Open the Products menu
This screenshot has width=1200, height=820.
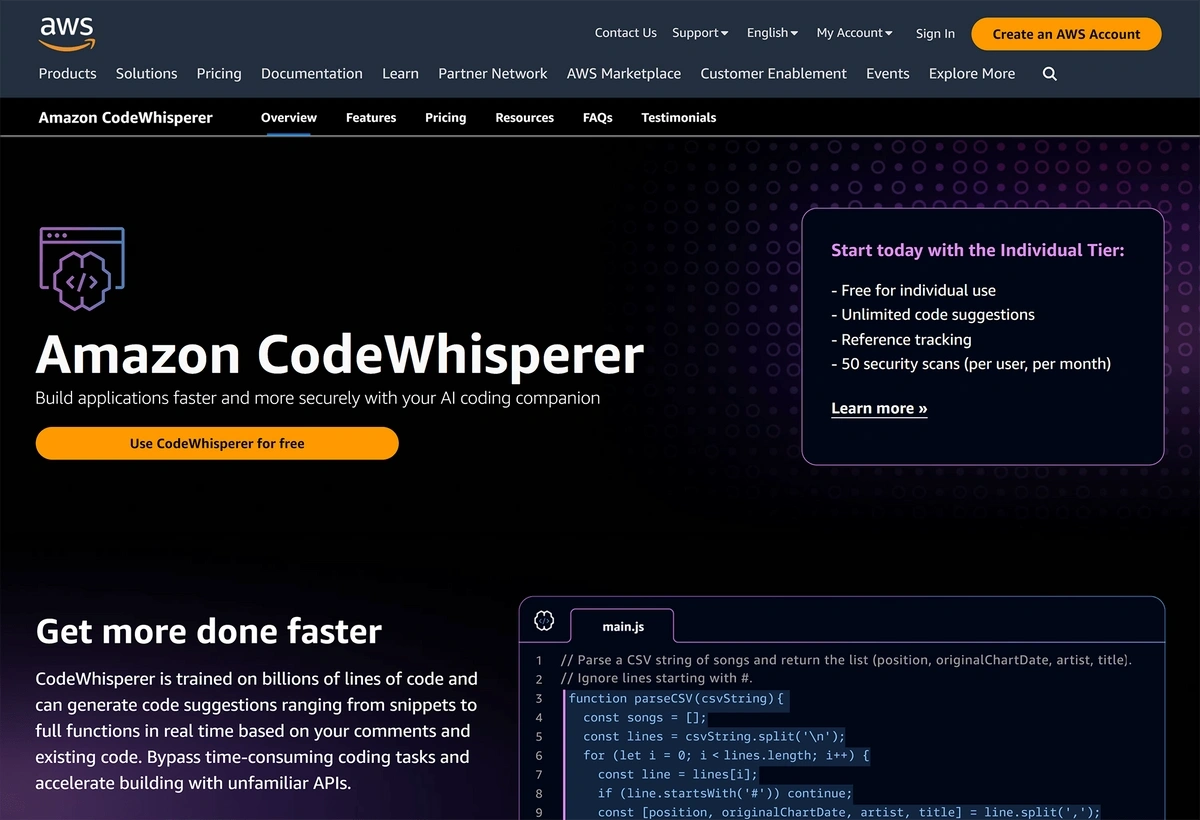67,74
